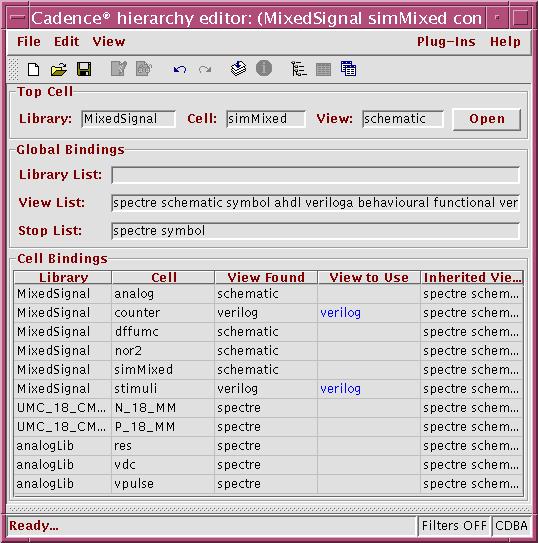Click the Redo arrow icon
The image size is (538, 543).
205,70
